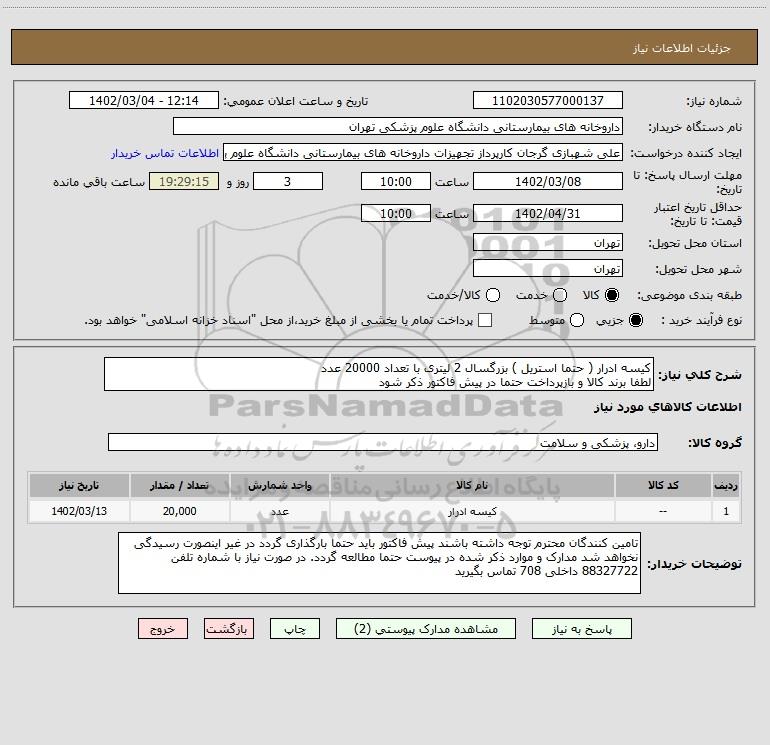Click the response deadline time field 10:00
The height and width of the screenshot is (745, 770).
tap(396, 181)
